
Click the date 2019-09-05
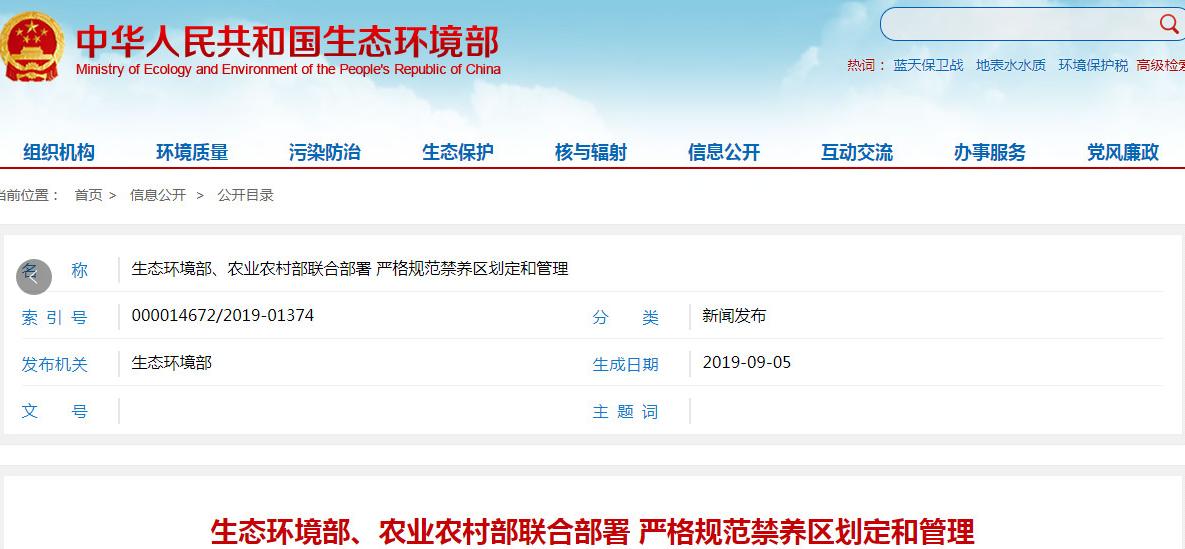[747, 362]
